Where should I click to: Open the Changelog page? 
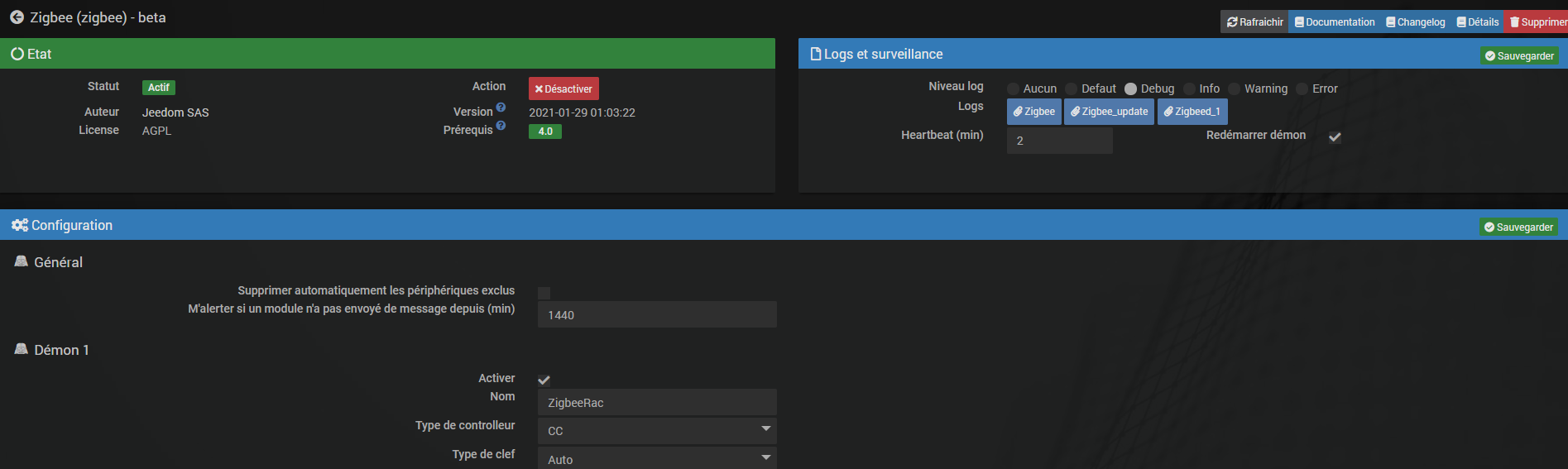click(1415, 22)
